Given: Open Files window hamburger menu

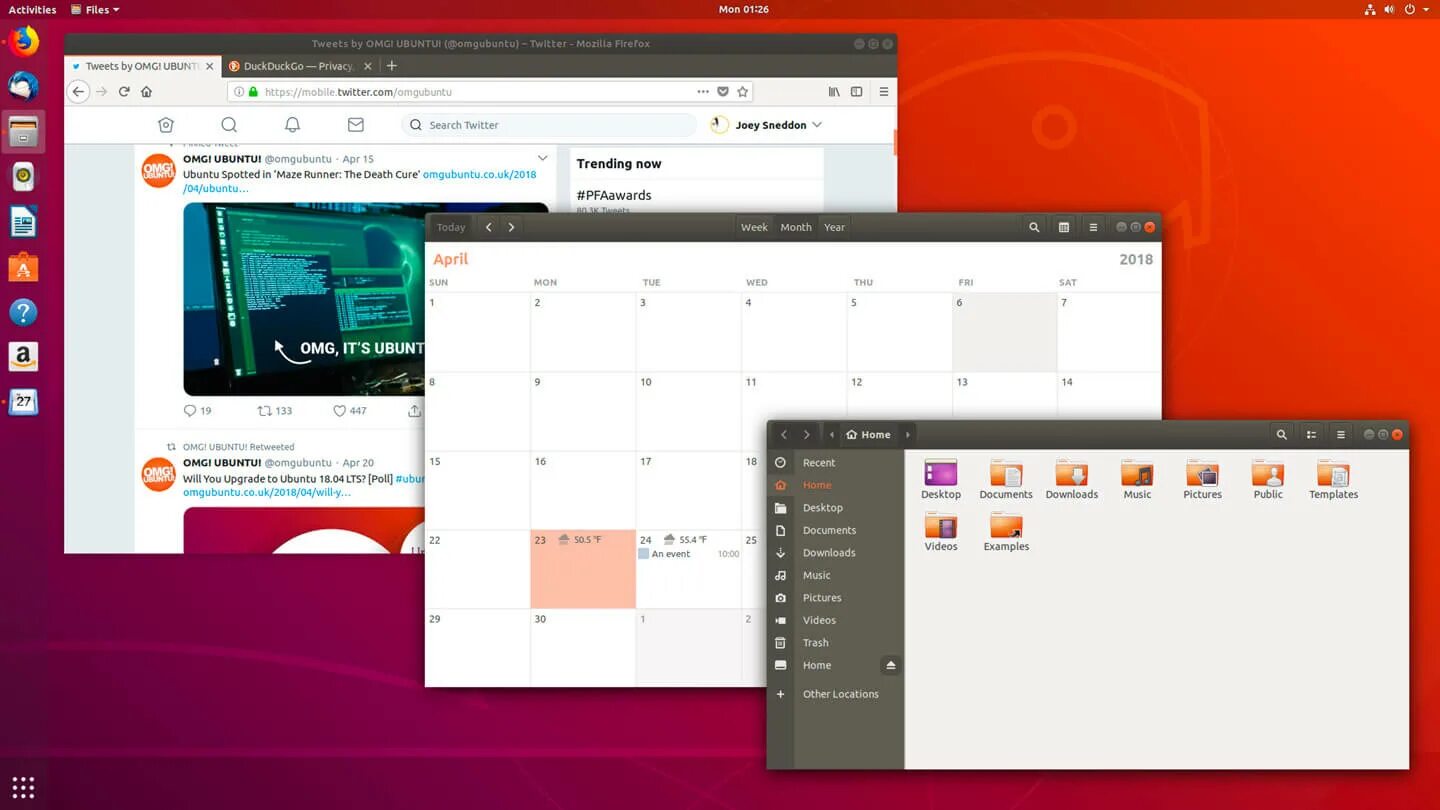Looking at the screenshot, I should [x=1341, y=434].
